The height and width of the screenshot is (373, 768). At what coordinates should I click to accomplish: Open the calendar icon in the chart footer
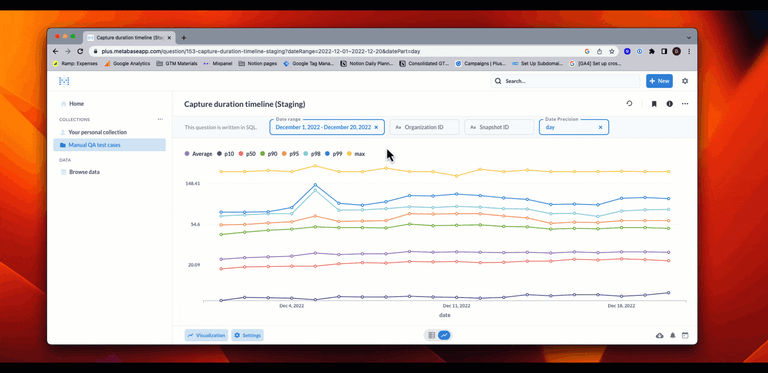point(685,335)
